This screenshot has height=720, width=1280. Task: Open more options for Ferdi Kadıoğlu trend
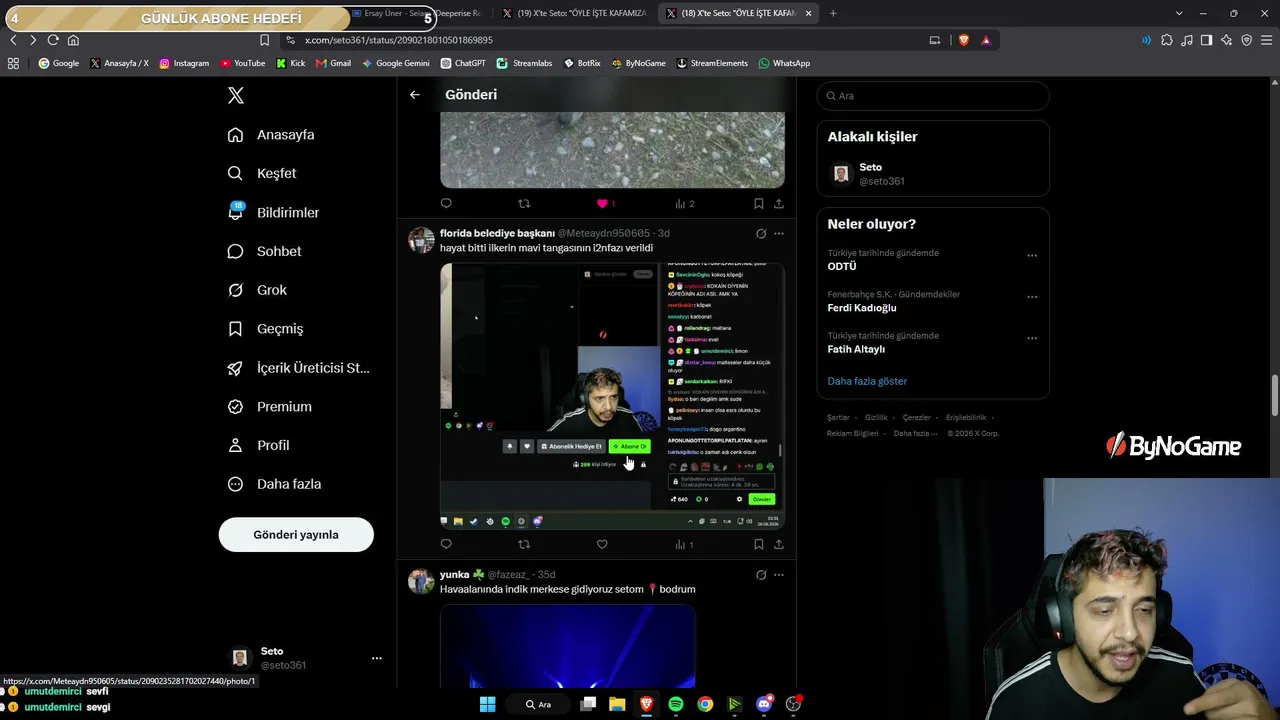coord(1032,297)
